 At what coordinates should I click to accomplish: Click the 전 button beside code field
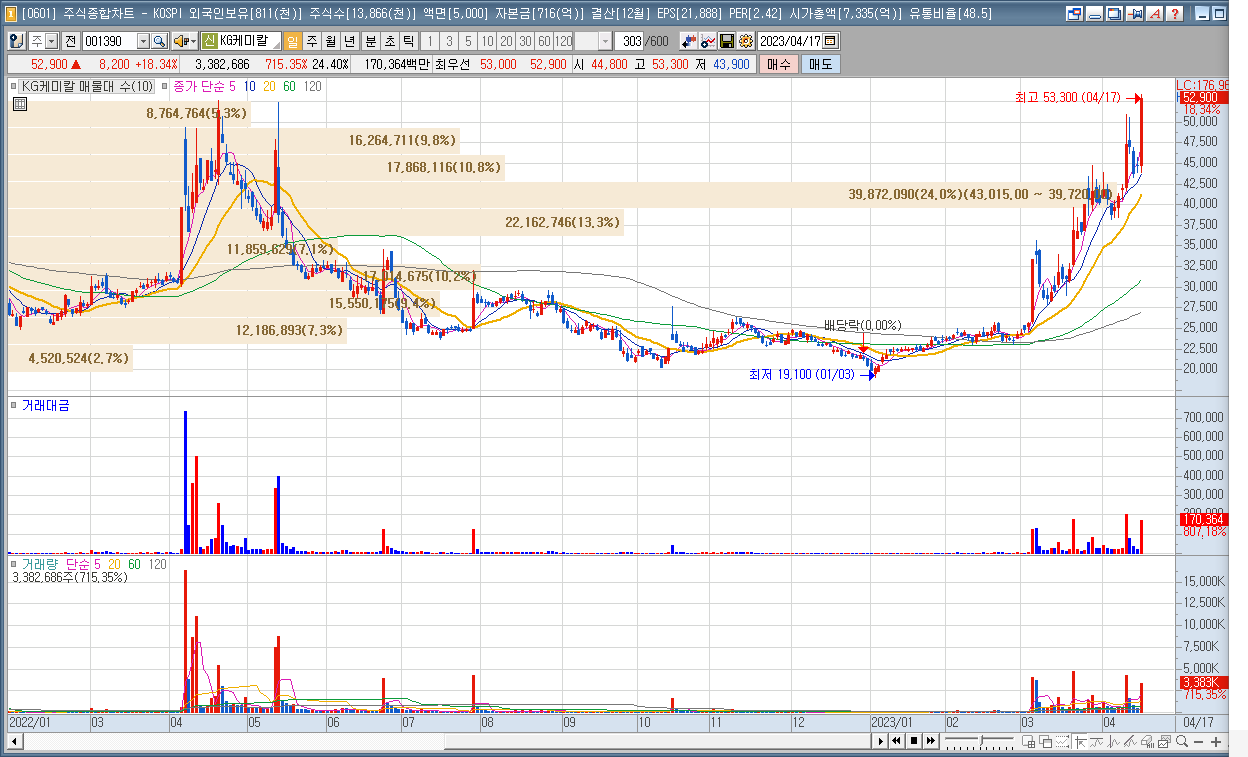[x=70, y=41]
